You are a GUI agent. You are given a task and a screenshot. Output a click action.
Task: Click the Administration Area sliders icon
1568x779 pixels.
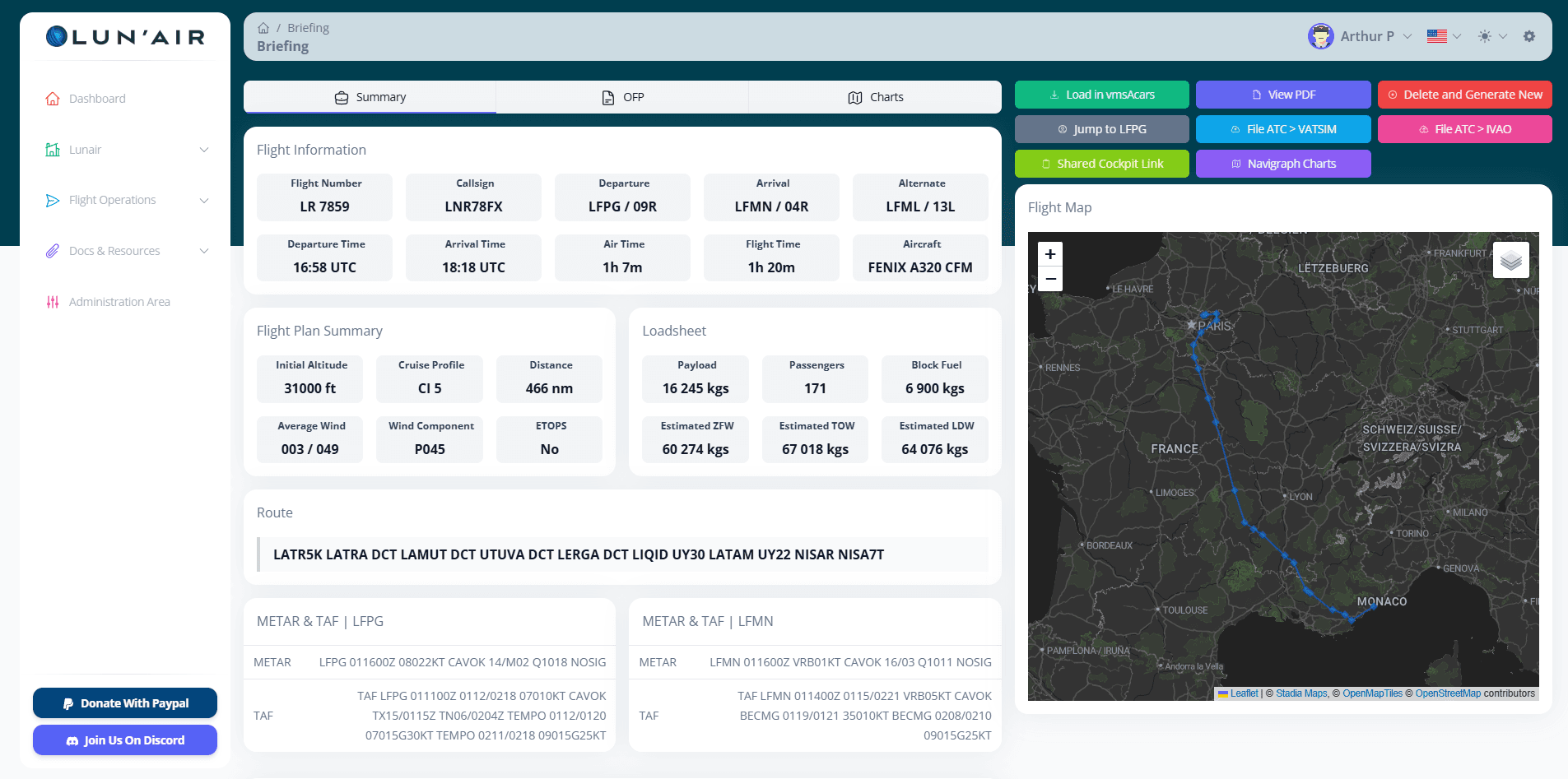[53, 302]
